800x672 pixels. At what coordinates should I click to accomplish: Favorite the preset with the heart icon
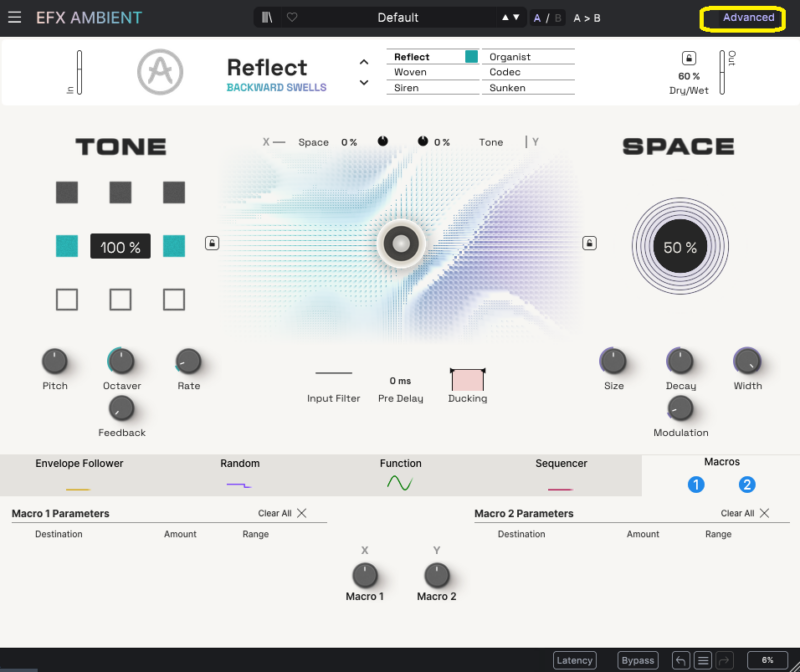point(292,18)
